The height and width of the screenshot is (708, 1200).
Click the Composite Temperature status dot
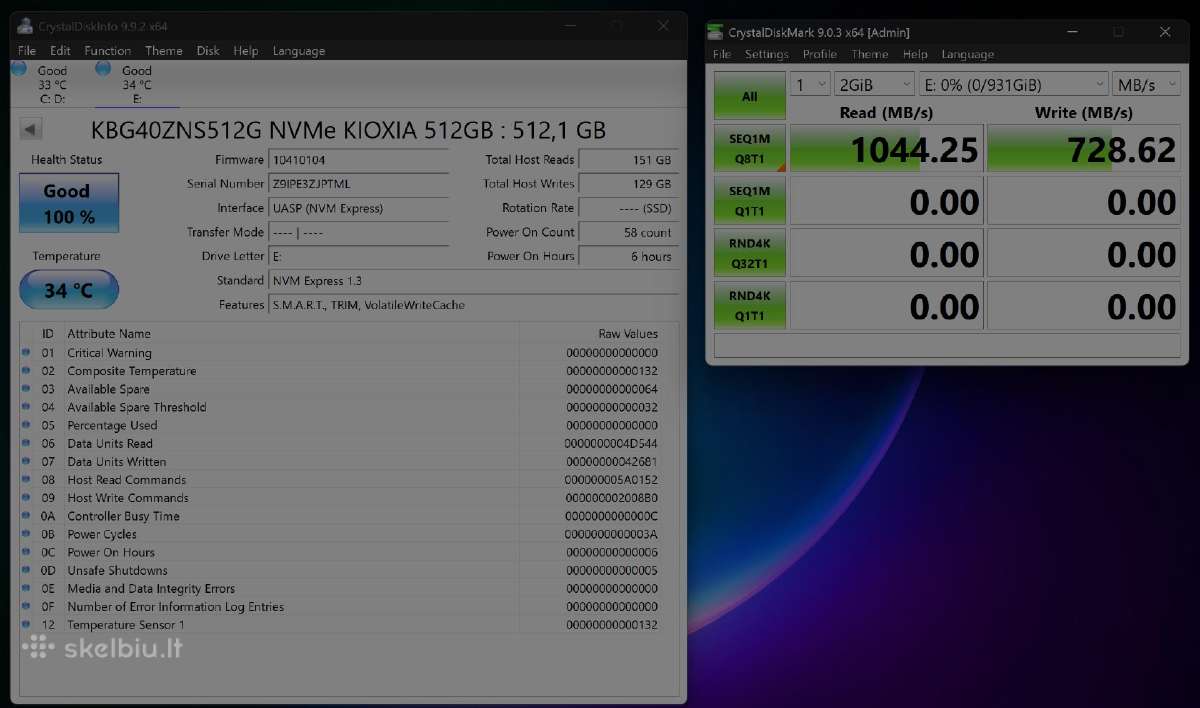tap(26, 370)
